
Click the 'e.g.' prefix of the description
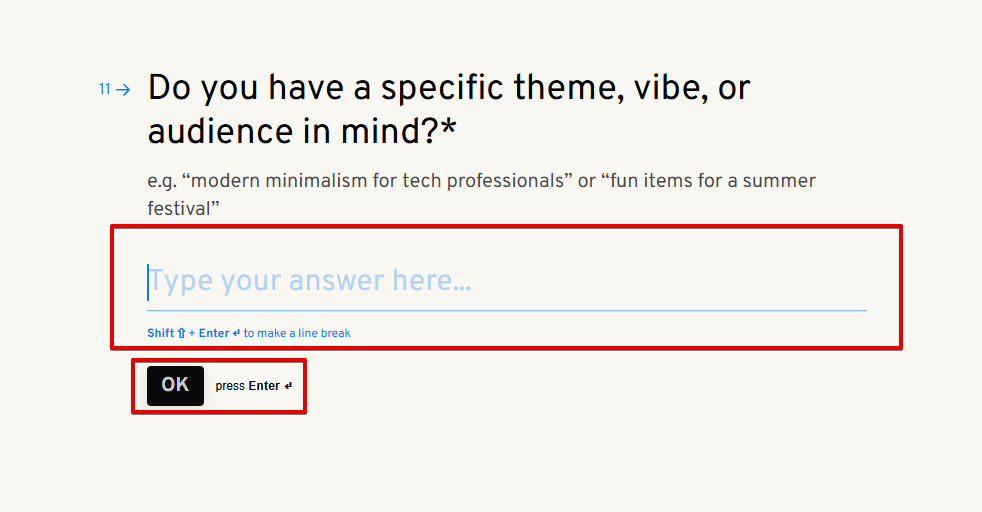pyautogui.click(x=161, y=182)
